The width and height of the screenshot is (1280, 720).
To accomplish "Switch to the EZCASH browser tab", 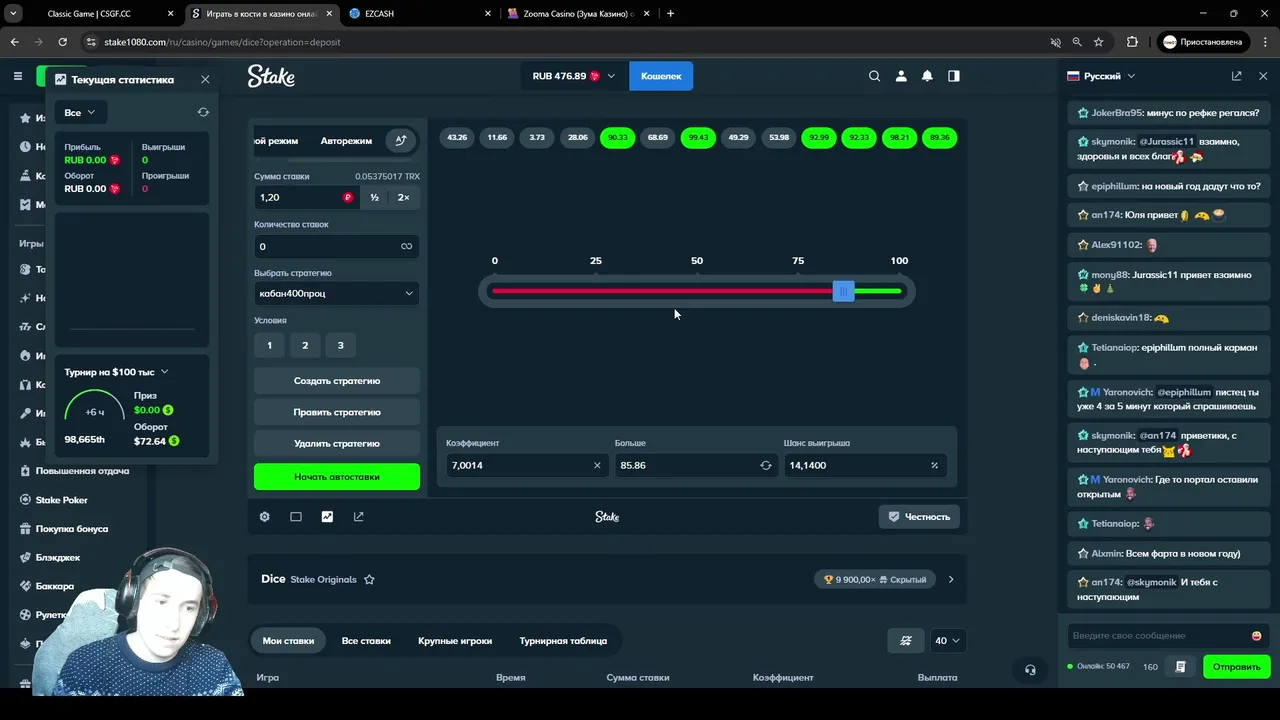I will pyautogui.click(x=420, y=13).
